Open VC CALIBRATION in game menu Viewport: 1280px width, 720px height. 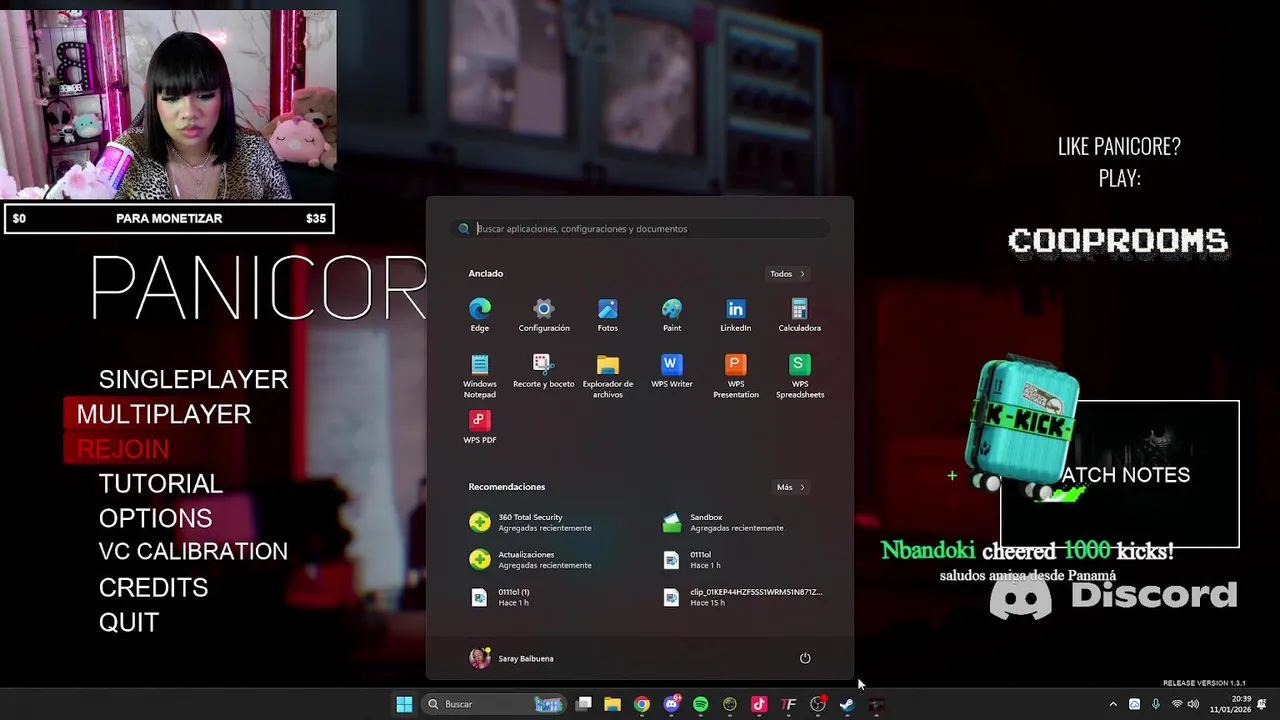(193, 552)
